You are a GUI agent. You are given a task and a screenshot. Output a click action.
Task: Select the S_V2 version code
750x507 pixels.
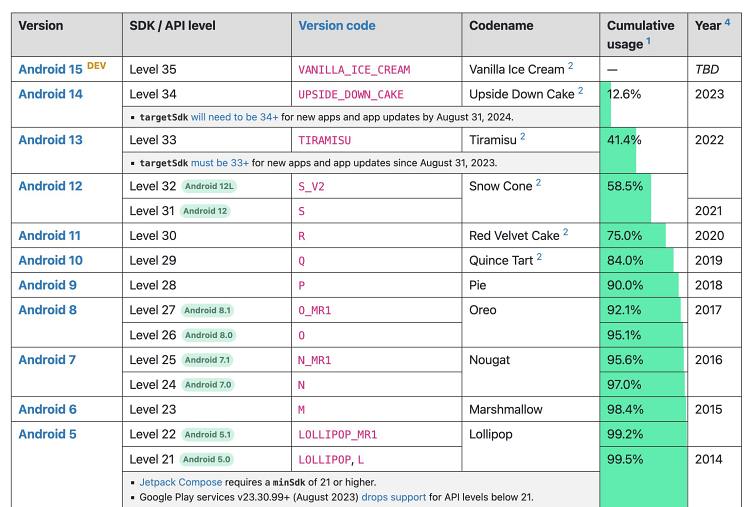[x=311, y=187]
